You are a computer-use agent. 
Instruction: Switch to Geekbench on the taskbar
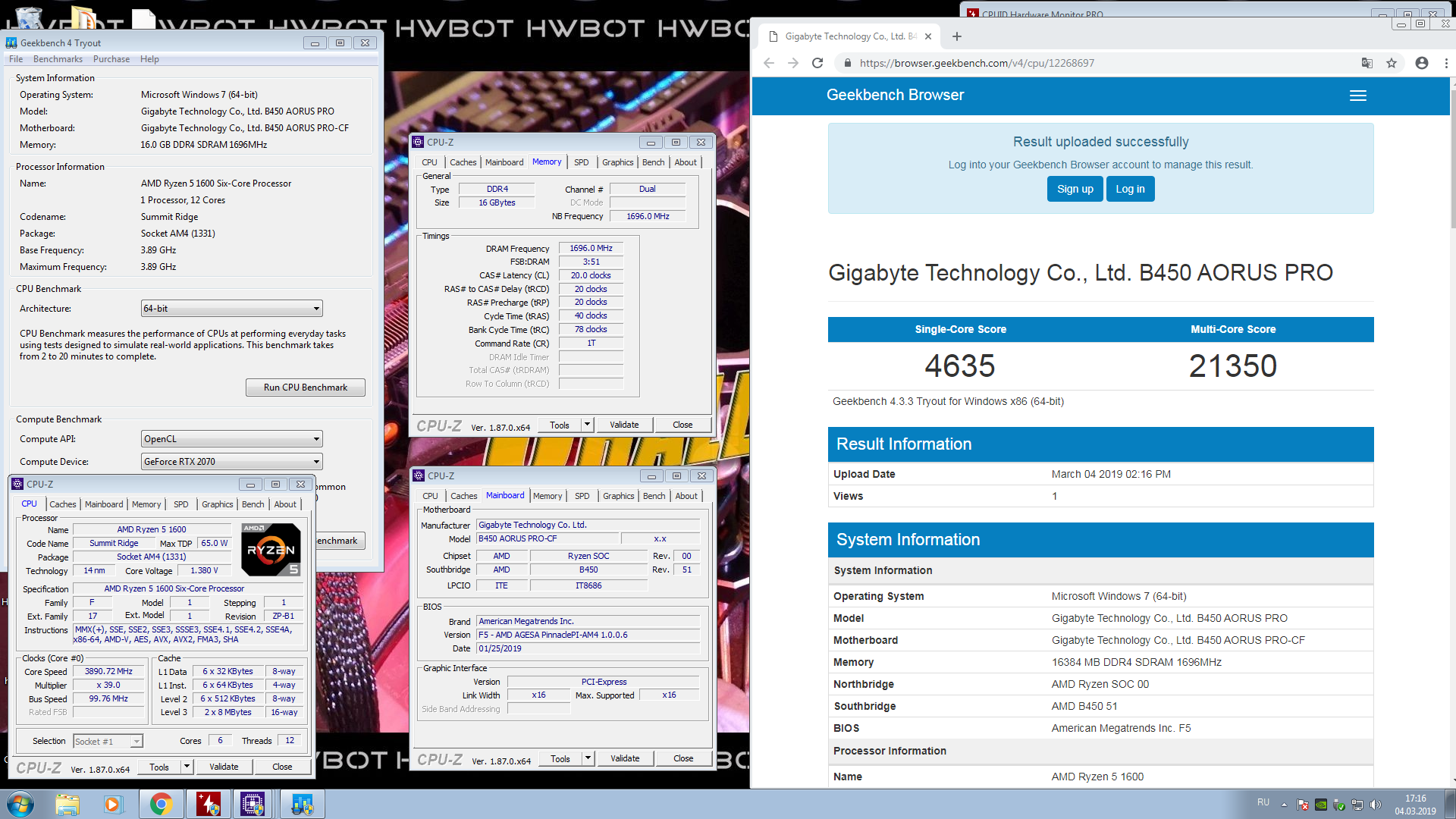tap(302, 804)
